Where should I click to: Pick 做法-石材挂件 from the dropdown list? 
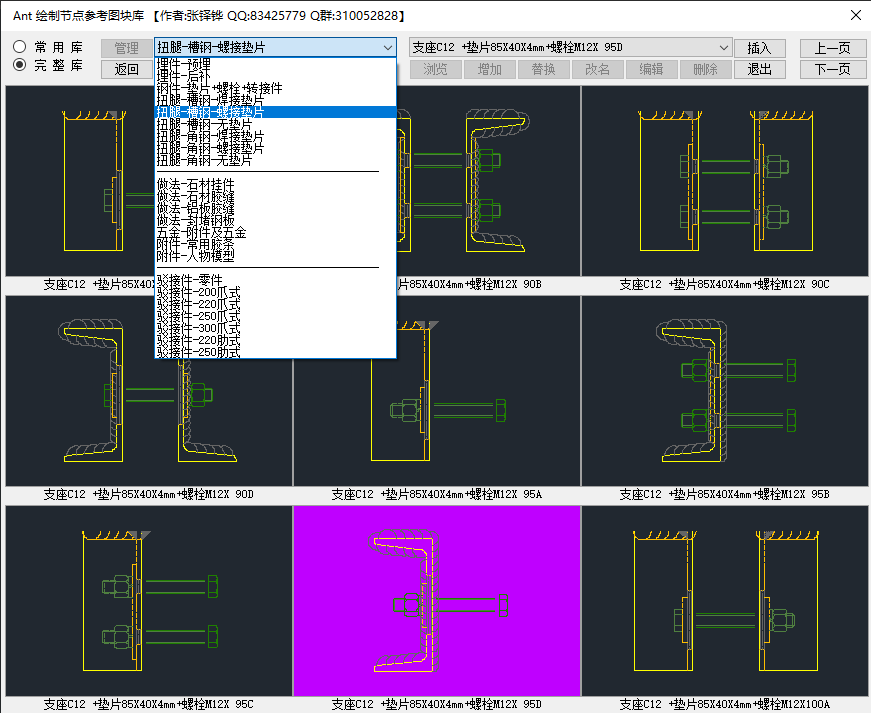pos(195,184)
